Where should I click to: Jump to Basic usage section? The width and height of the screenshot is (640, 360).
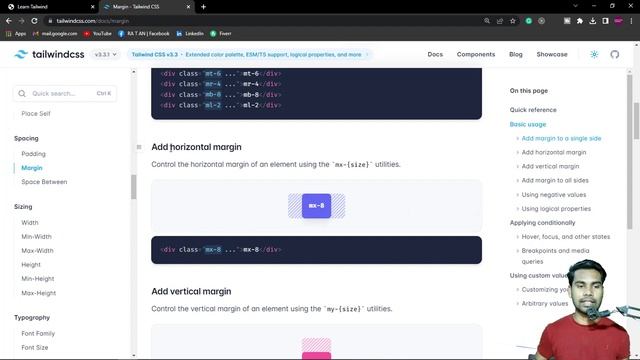click(x=527, y=124)
